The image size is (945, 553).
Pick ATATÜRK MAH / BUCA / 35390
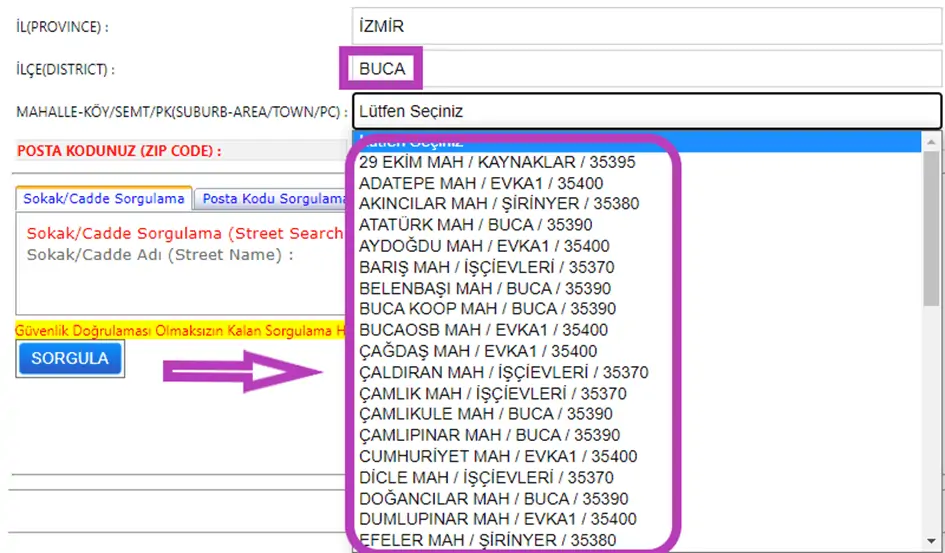point(475,225)
